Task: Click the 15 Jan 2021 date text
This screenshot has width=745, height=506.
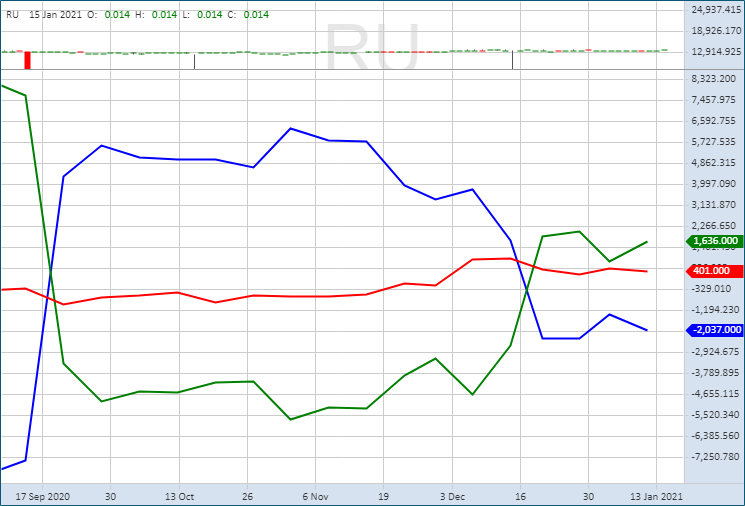Action: click(x=56, y=15)
